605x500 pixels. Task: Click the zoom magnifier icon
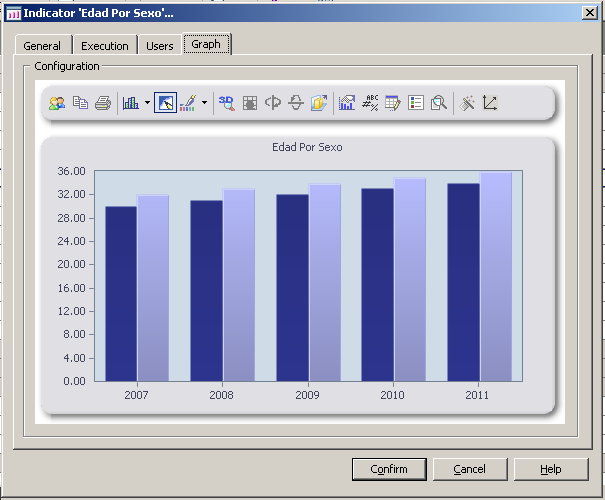click(x=438, y=103)
